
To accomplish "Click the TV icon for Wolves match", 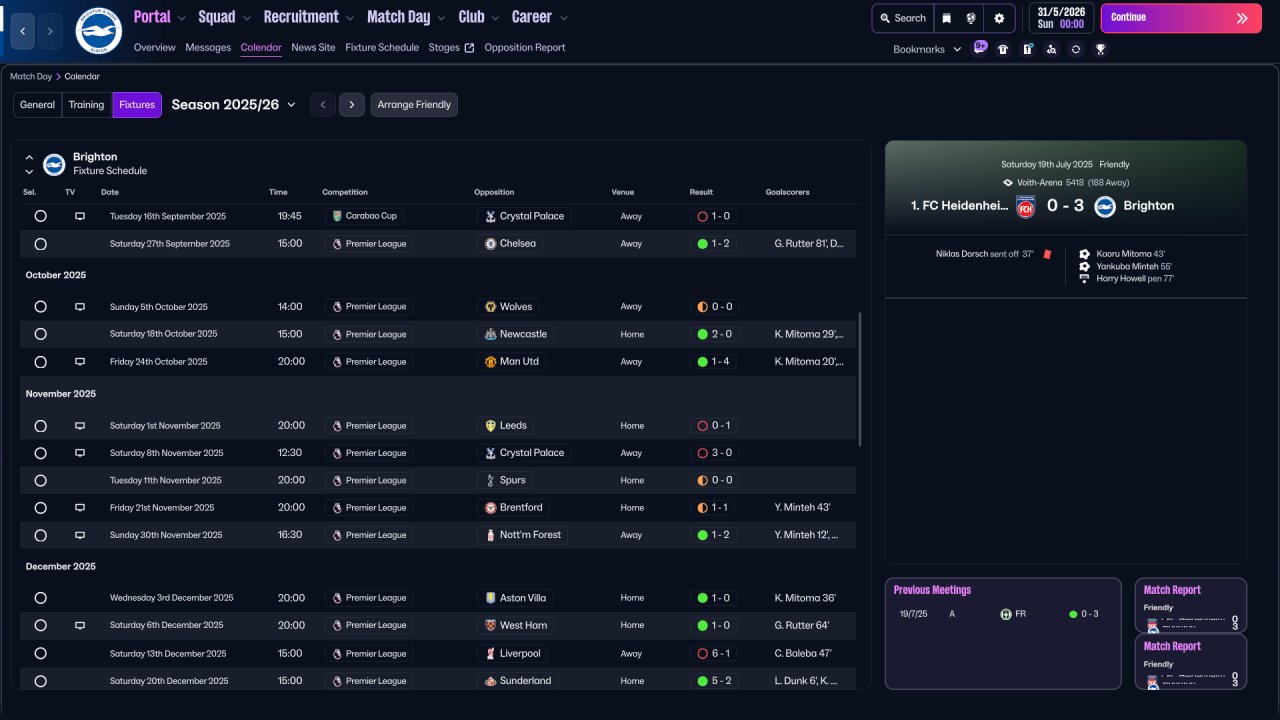I will pyautogui.click(x=80, y=307).
